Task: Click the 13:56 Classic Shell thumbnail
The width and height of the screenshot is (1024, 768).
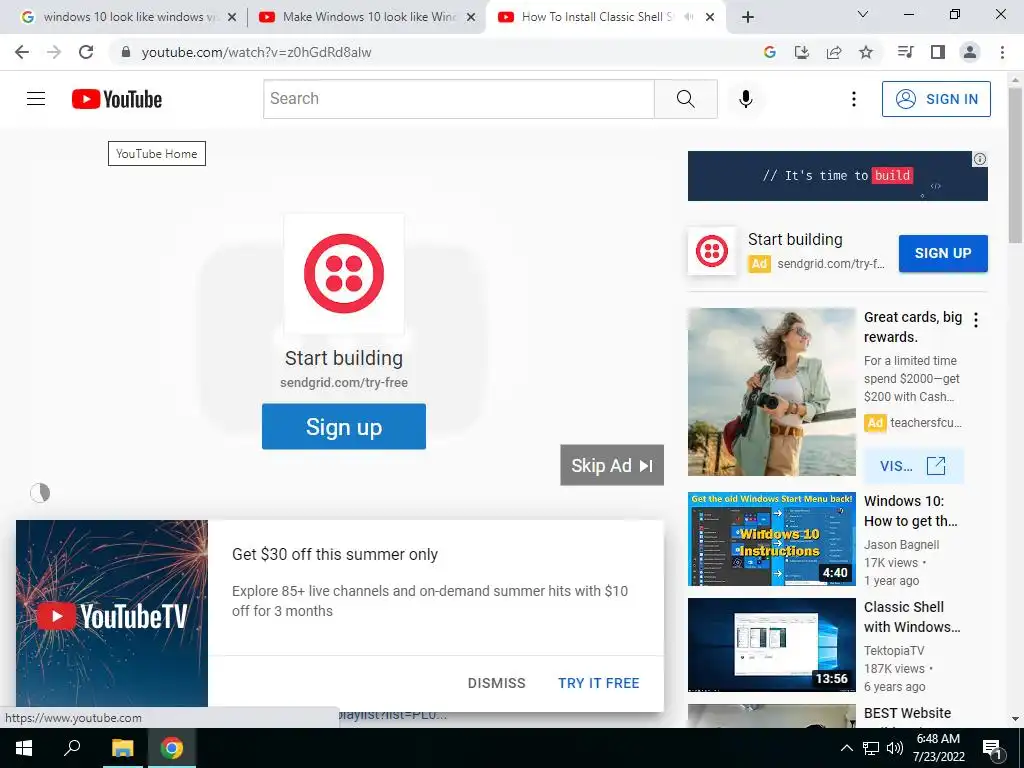Action: [771, 645]
